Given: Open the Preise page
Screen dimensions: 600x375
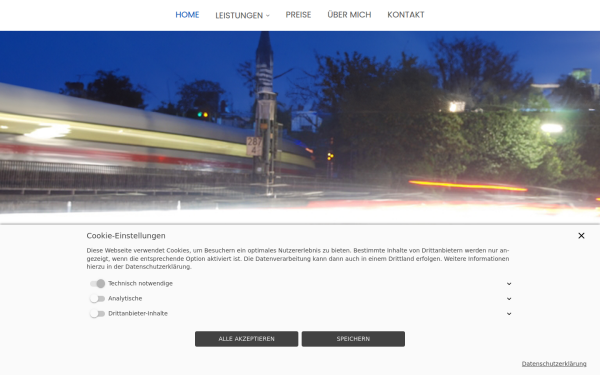Looking at the screenshot, I should pos(298,15).
